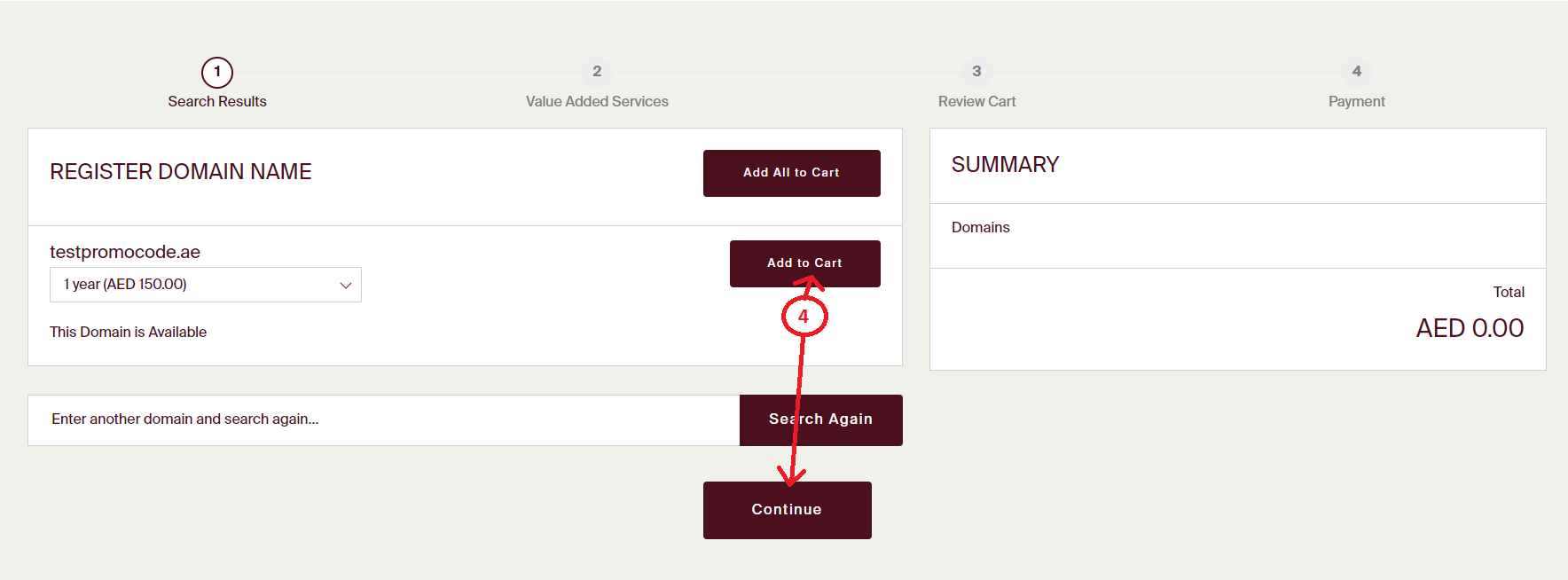Click the chevron arrow of the registration period dropdown
The image size is (1568, 580).
point(346,285)
